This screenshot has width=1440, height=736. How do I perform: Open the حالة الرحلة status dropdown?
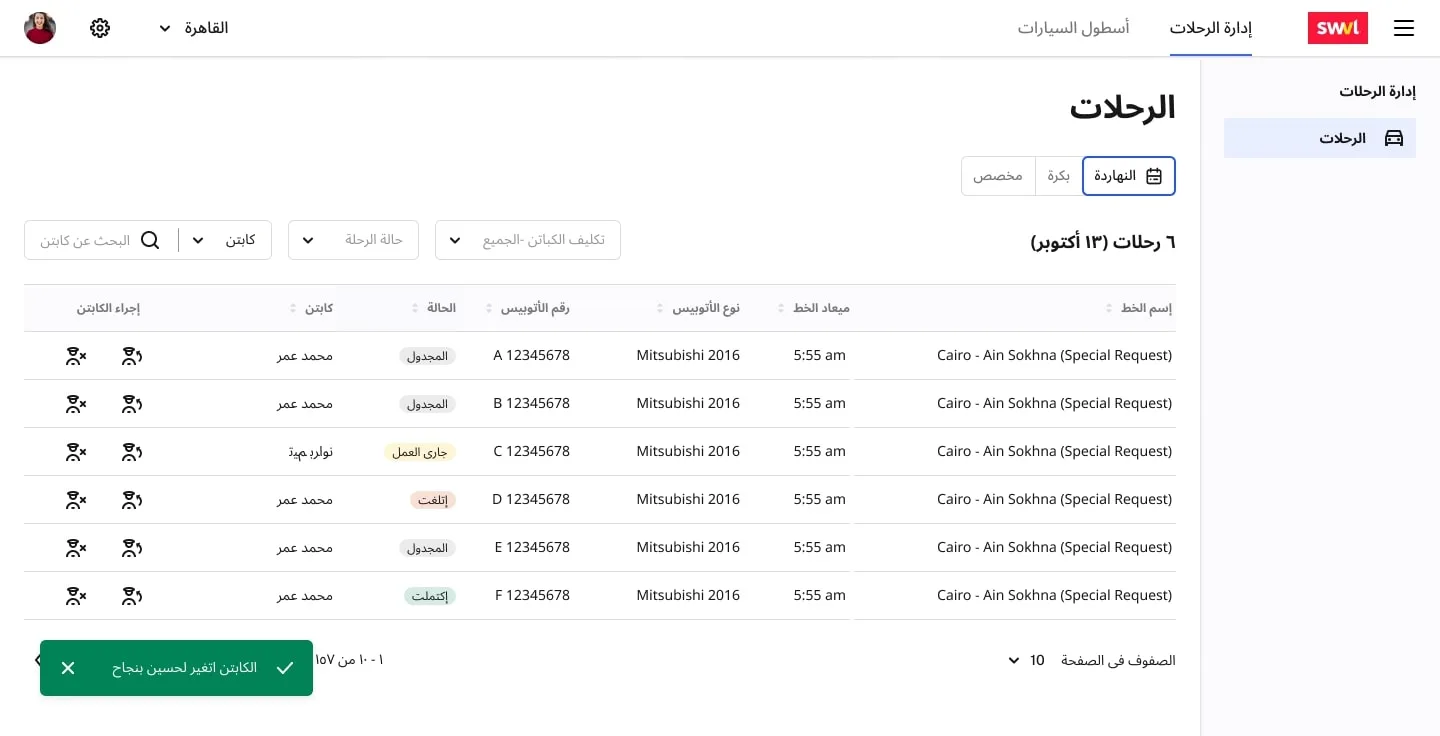point(353,240)
